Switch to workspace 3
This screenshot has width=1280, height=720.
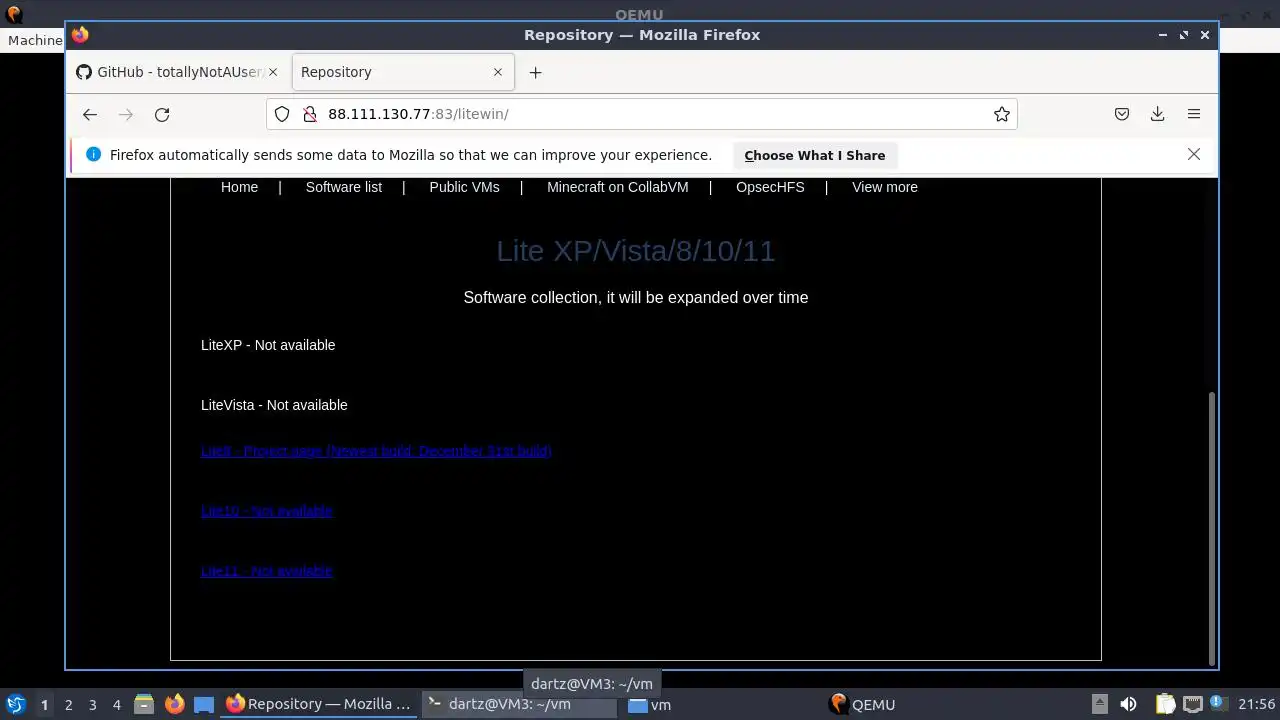pos(92,704)
